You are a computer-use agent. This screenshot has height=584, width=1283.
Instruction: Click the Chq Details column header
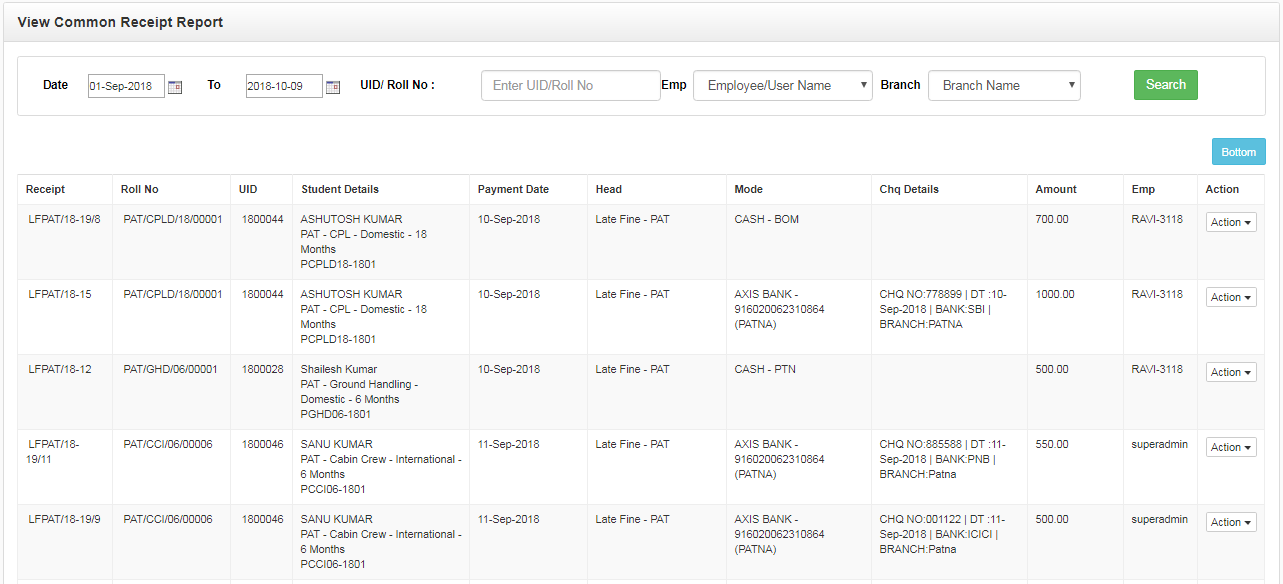tap(909, 189)
